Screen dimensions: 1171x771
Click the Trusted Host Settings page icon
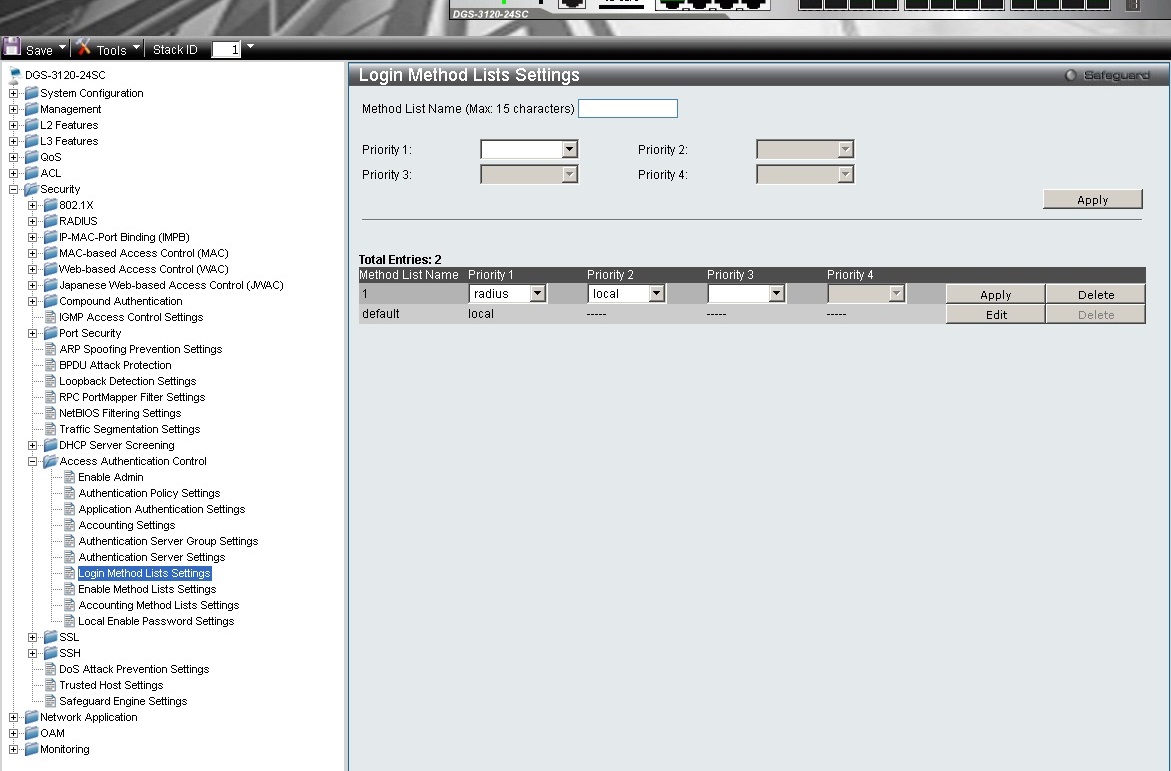point(50,685)
